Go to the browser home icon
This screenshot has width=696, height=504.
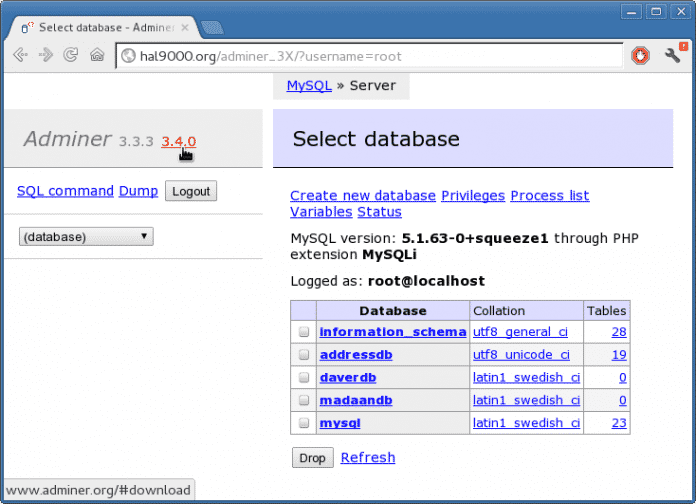(x=97, y=56)
